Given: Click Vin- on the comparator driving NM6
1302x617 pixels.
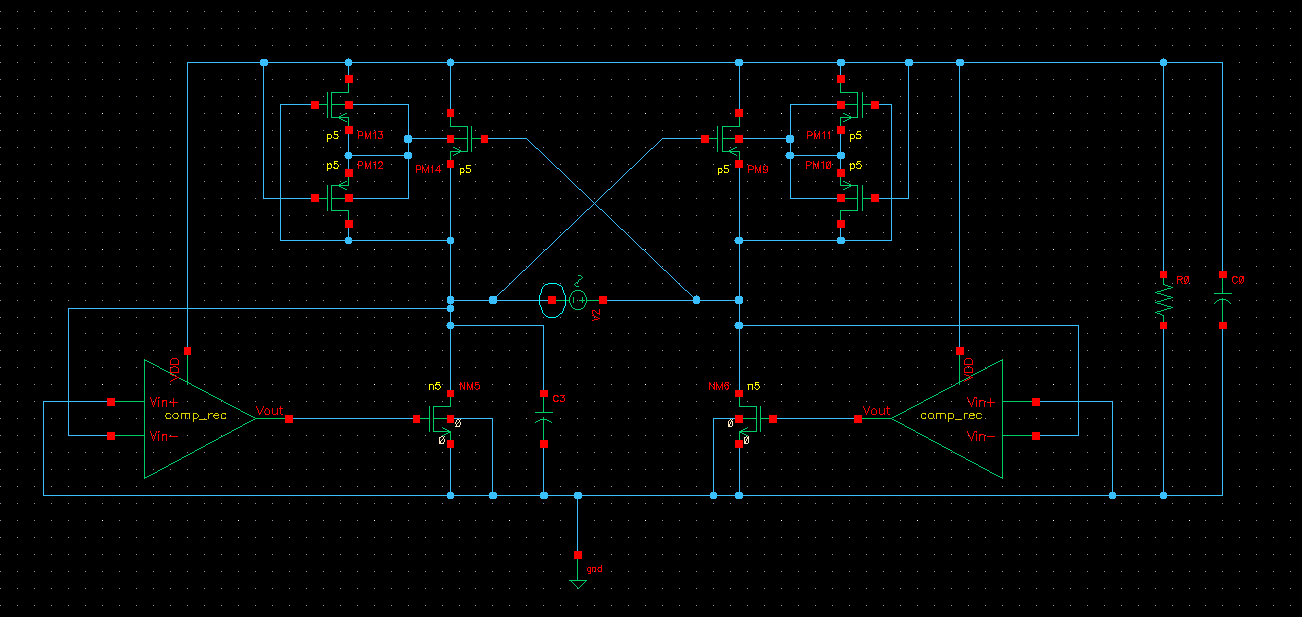Looking at the screenshot, I should click(x=983, y=436).
